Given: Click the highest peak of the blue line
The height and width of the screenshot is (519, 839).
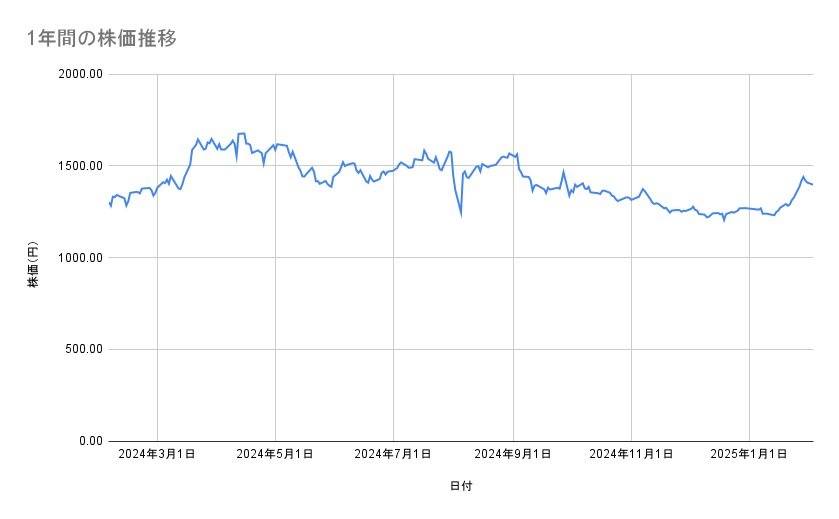Looking at the screenshot, I should pos(241,133).
